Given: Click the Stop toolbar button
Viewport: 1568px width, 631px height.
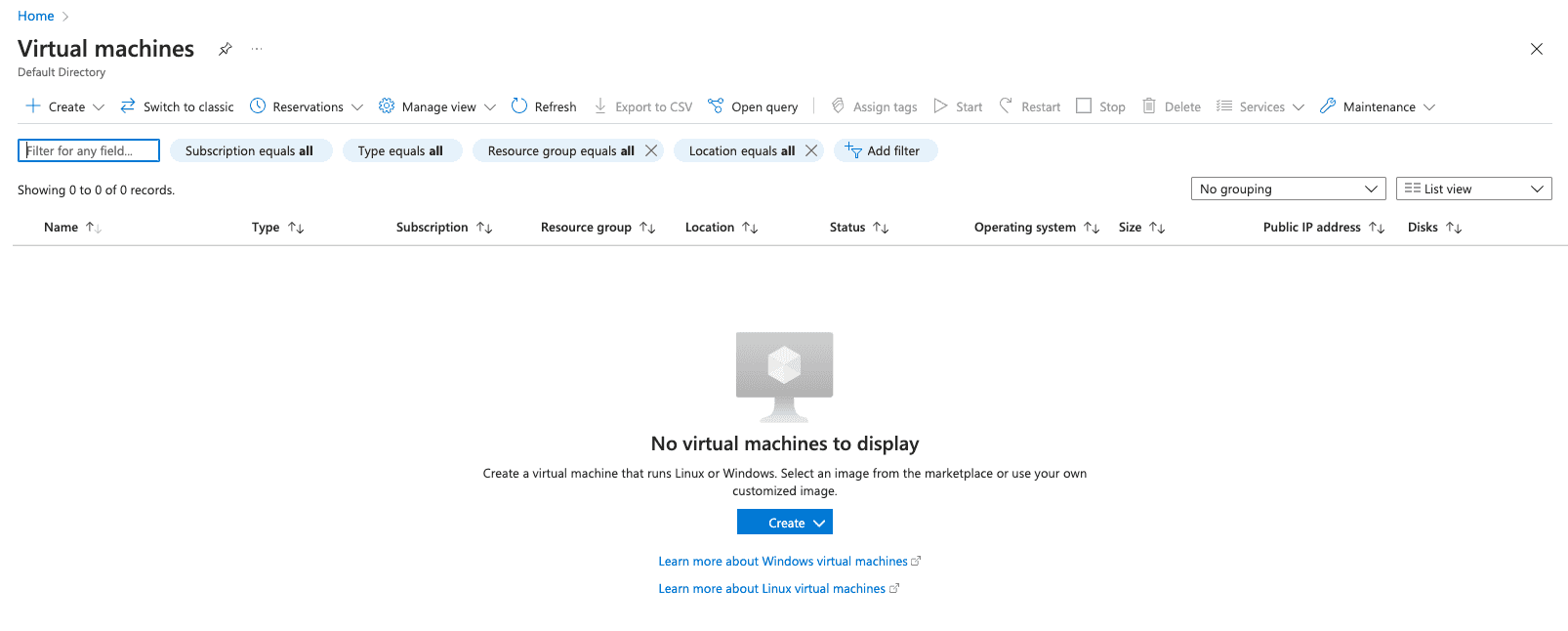Looking at the screenshot, I should [x=1100, y=106].
